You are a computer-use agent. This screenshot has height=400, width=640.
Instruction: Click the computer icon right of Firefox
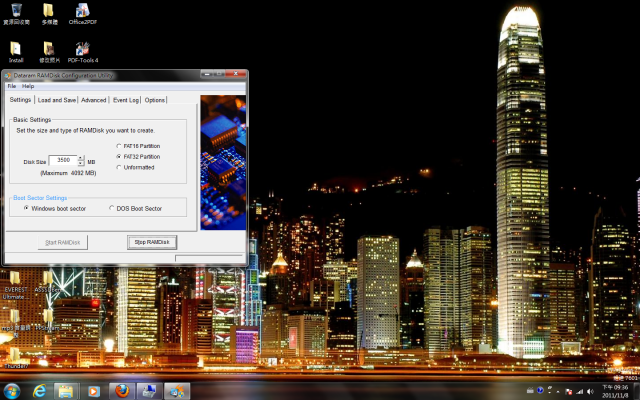coord(149,391)
